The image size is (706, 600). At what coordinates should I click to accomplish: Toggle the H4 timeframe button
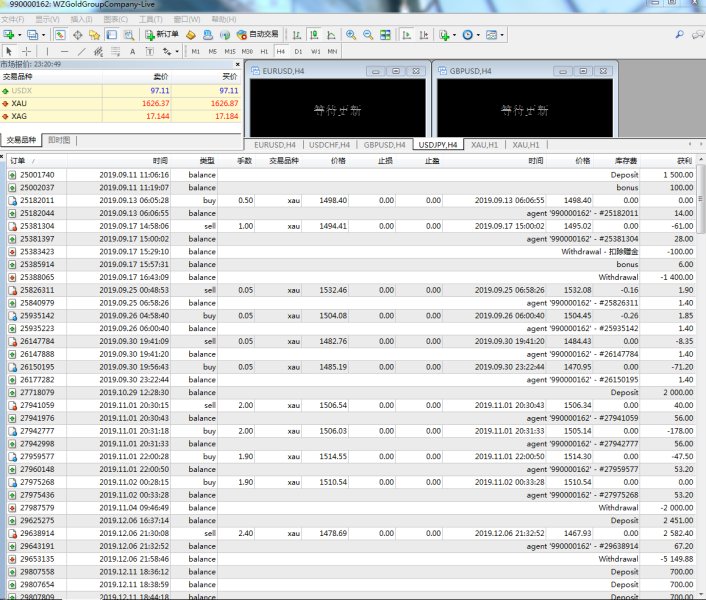click(281, 51)
